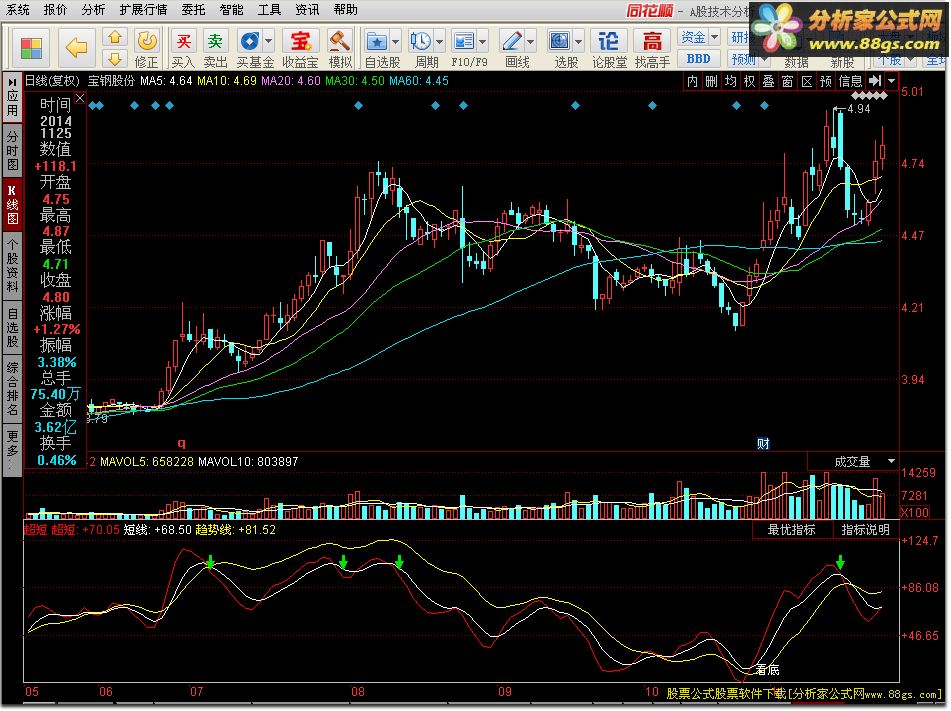
Task: Click the 找高手 icon
Action: coord(652,47)
